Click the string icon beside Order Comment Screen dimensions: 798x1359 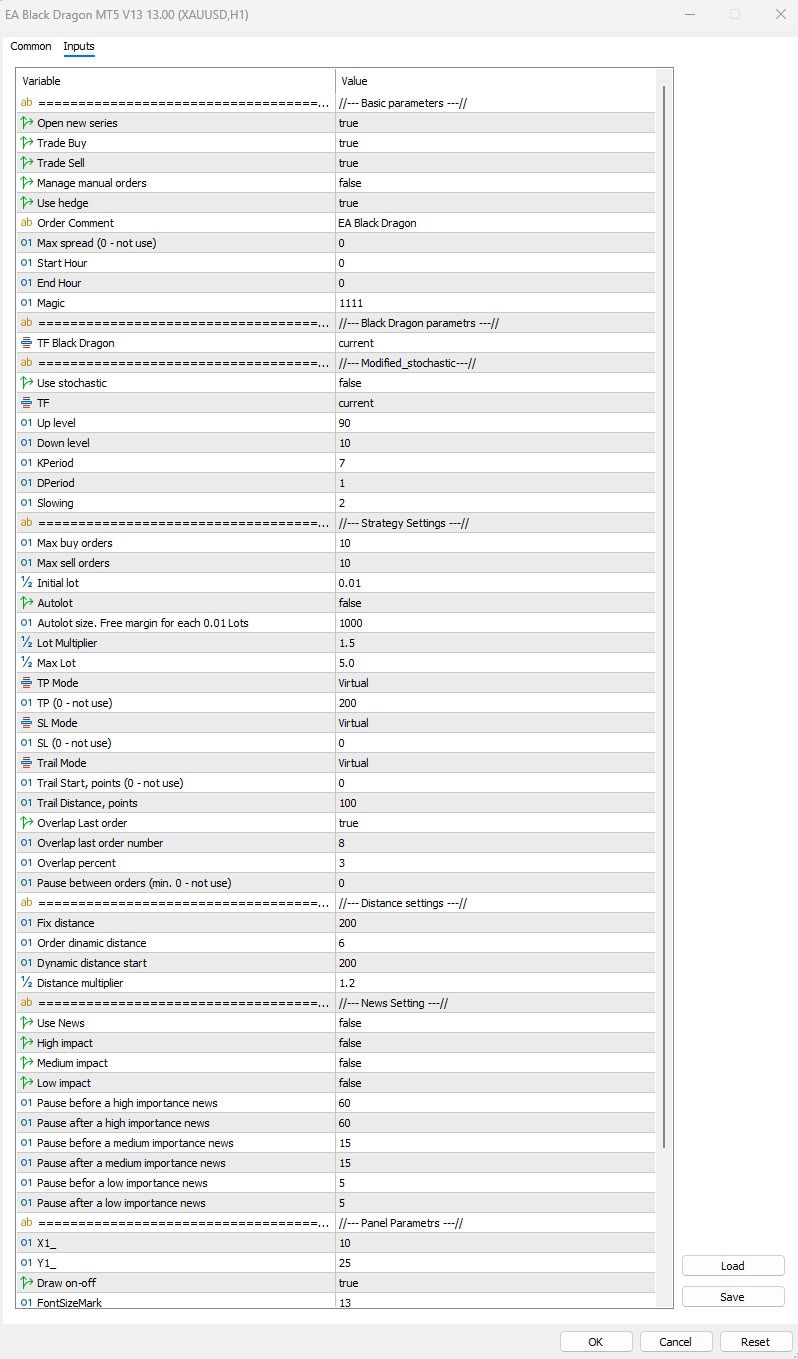(27, 223)
